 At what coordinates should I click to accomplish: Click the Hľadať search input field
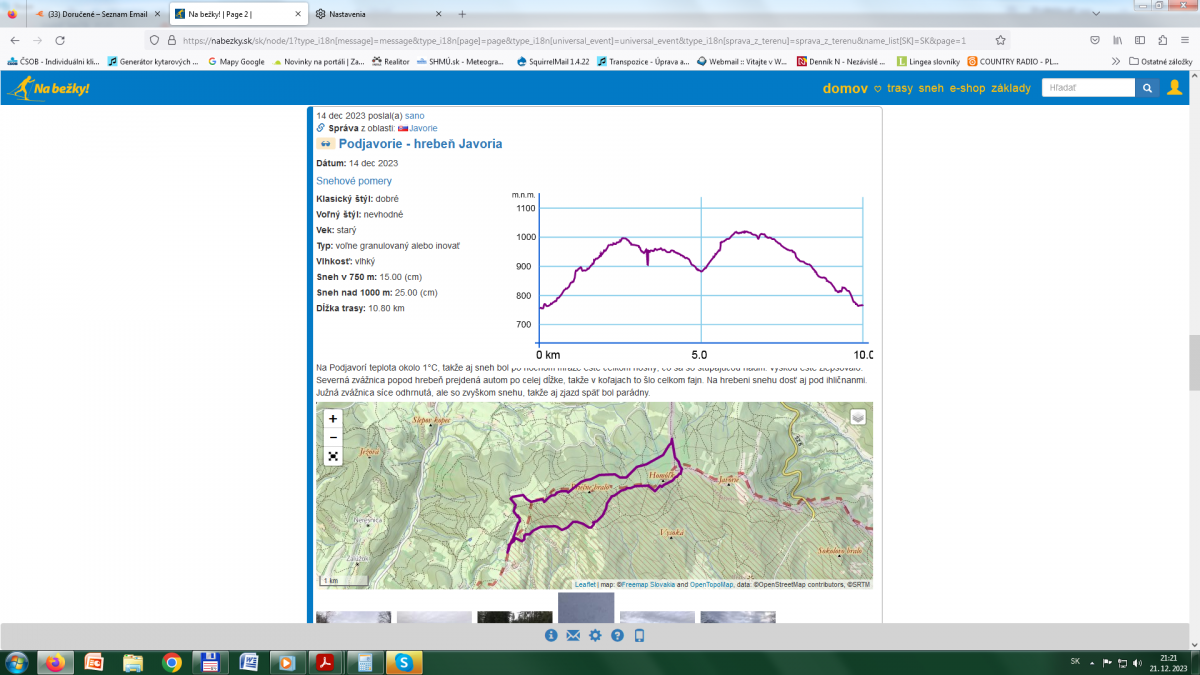click(1088, 88)
